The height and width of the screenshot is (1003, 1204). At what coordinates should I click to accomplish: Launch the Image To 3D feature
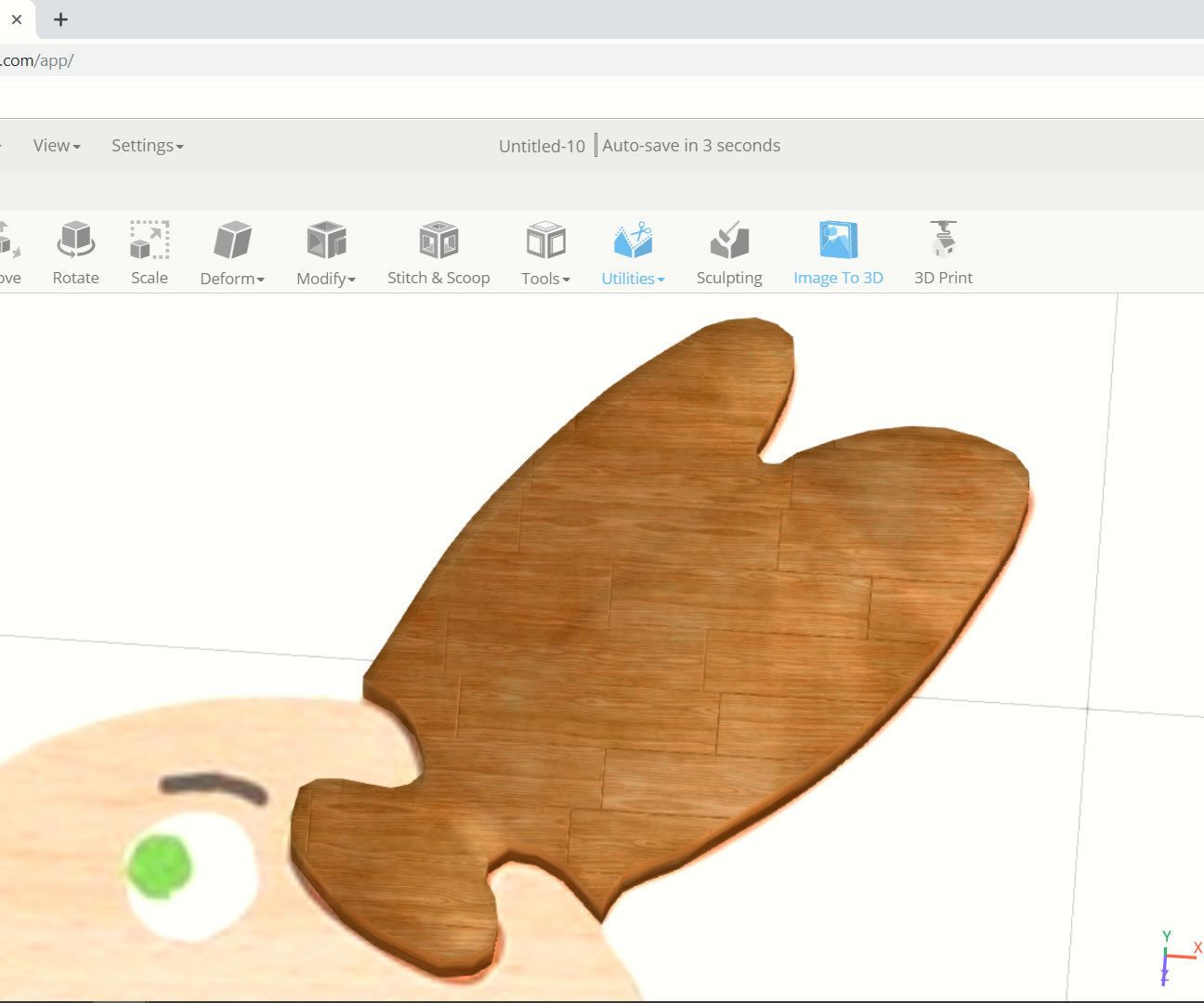click(838, 249)
